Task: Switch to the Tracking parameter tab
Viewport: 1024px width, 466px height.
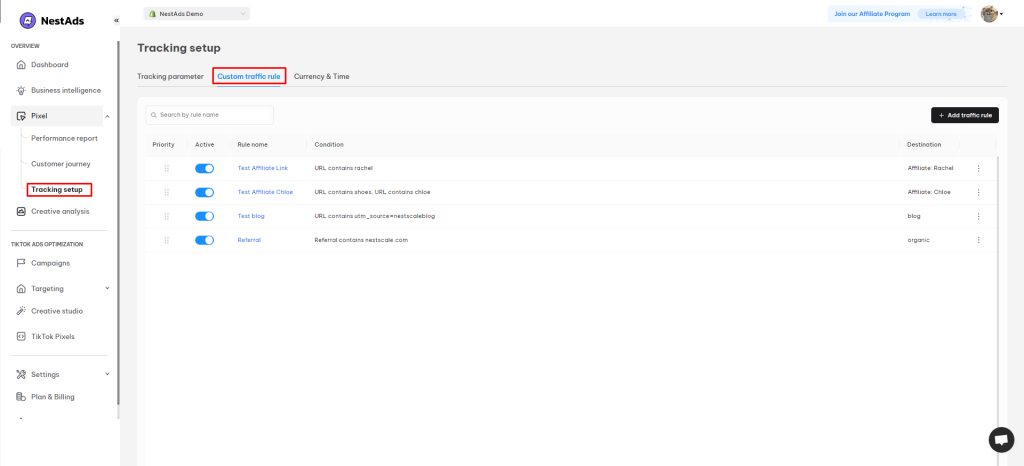Action: [170, 76]
